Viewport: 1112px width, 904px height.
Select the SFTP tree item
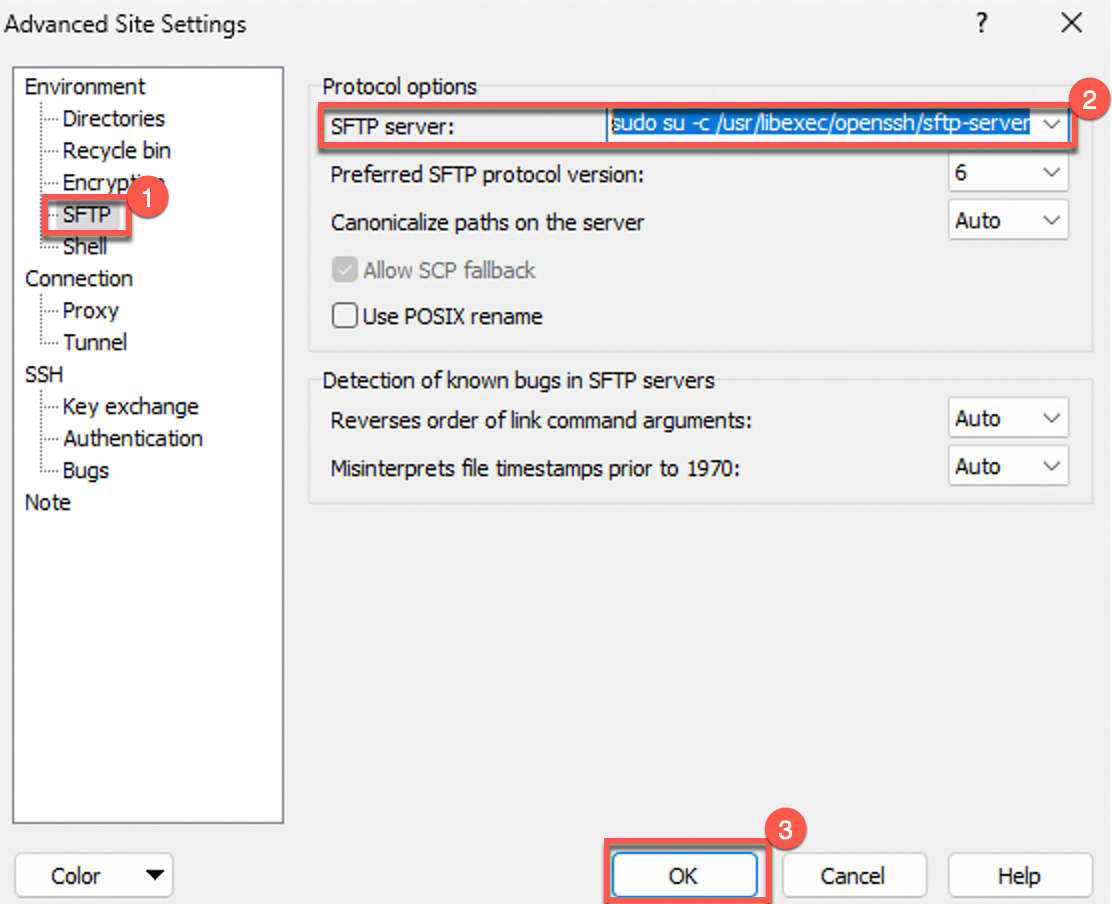(87, 214)
